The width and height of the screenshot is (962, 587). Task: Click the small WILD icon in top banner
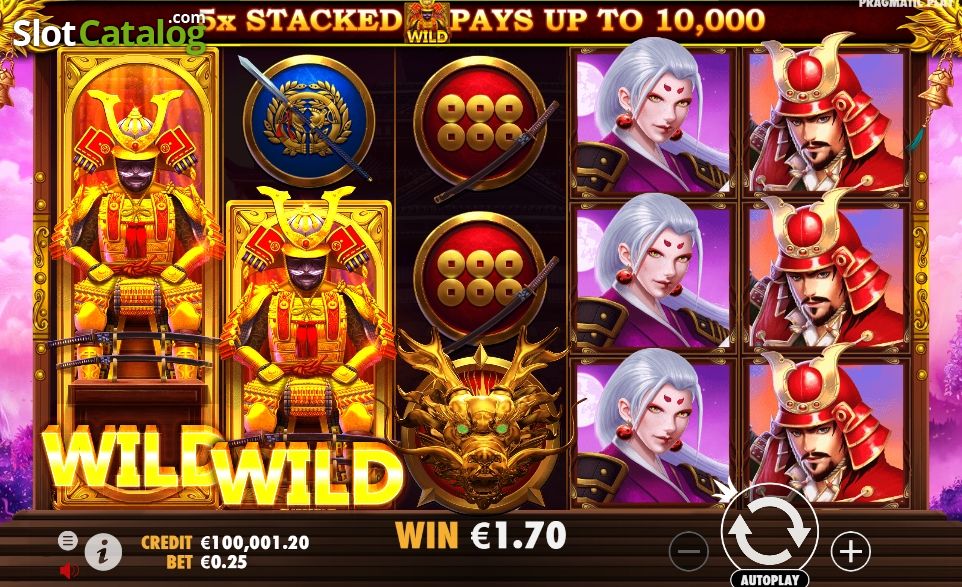[x=427, y=23]
